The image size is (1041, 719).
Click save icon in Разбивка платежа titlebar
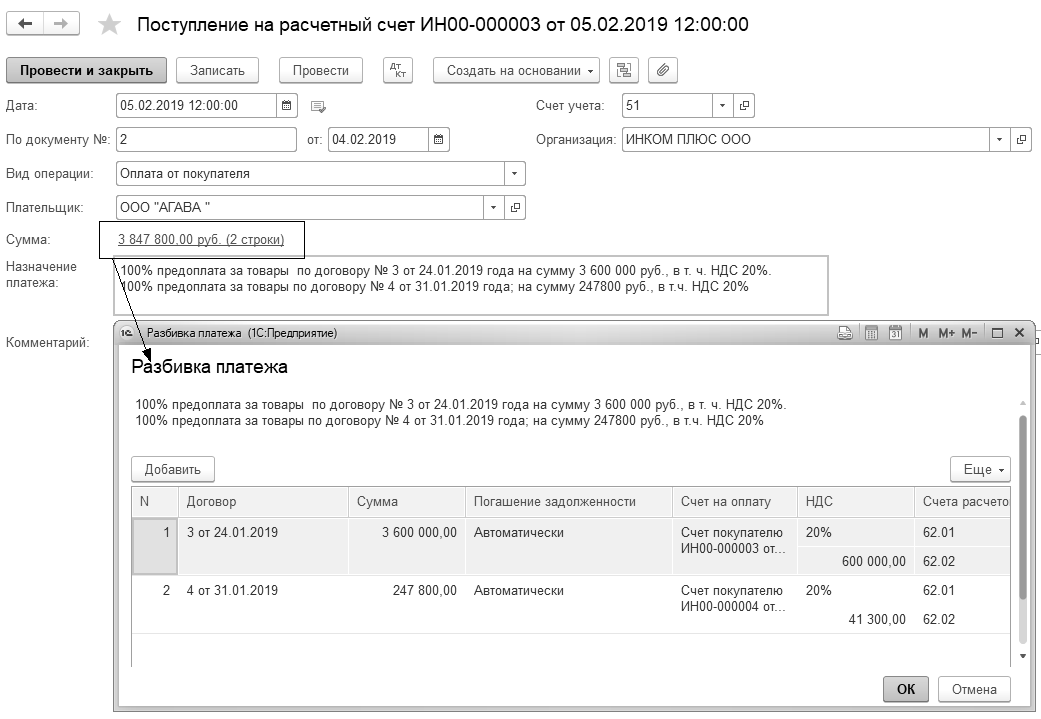pos(844,333)
